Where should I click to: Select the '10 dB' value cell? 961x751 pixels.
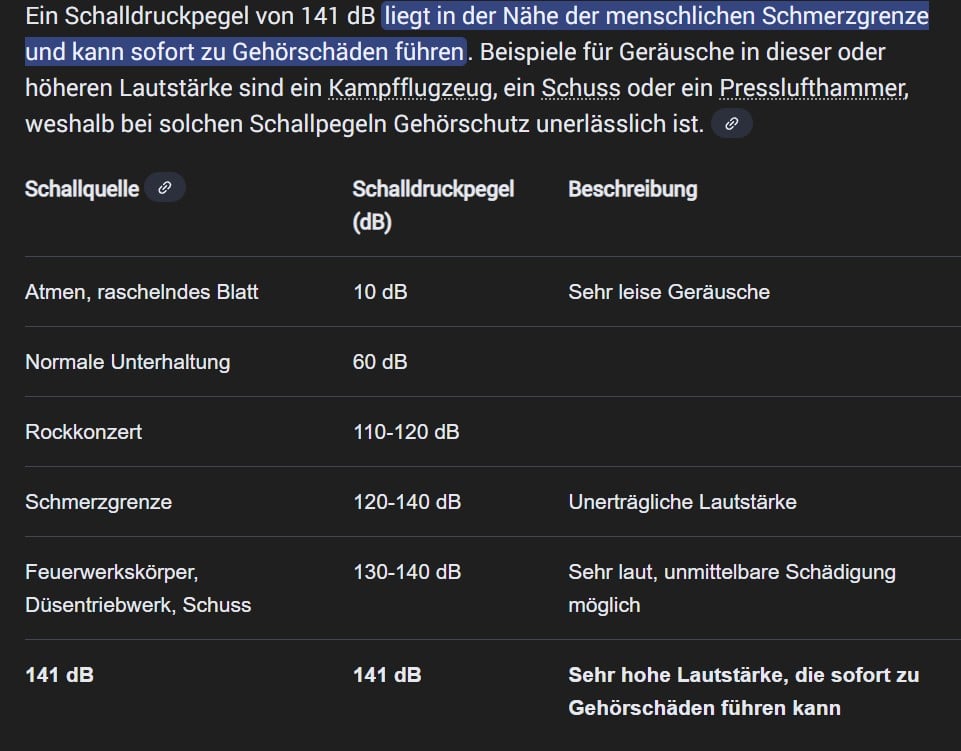(x=380, y=292)
